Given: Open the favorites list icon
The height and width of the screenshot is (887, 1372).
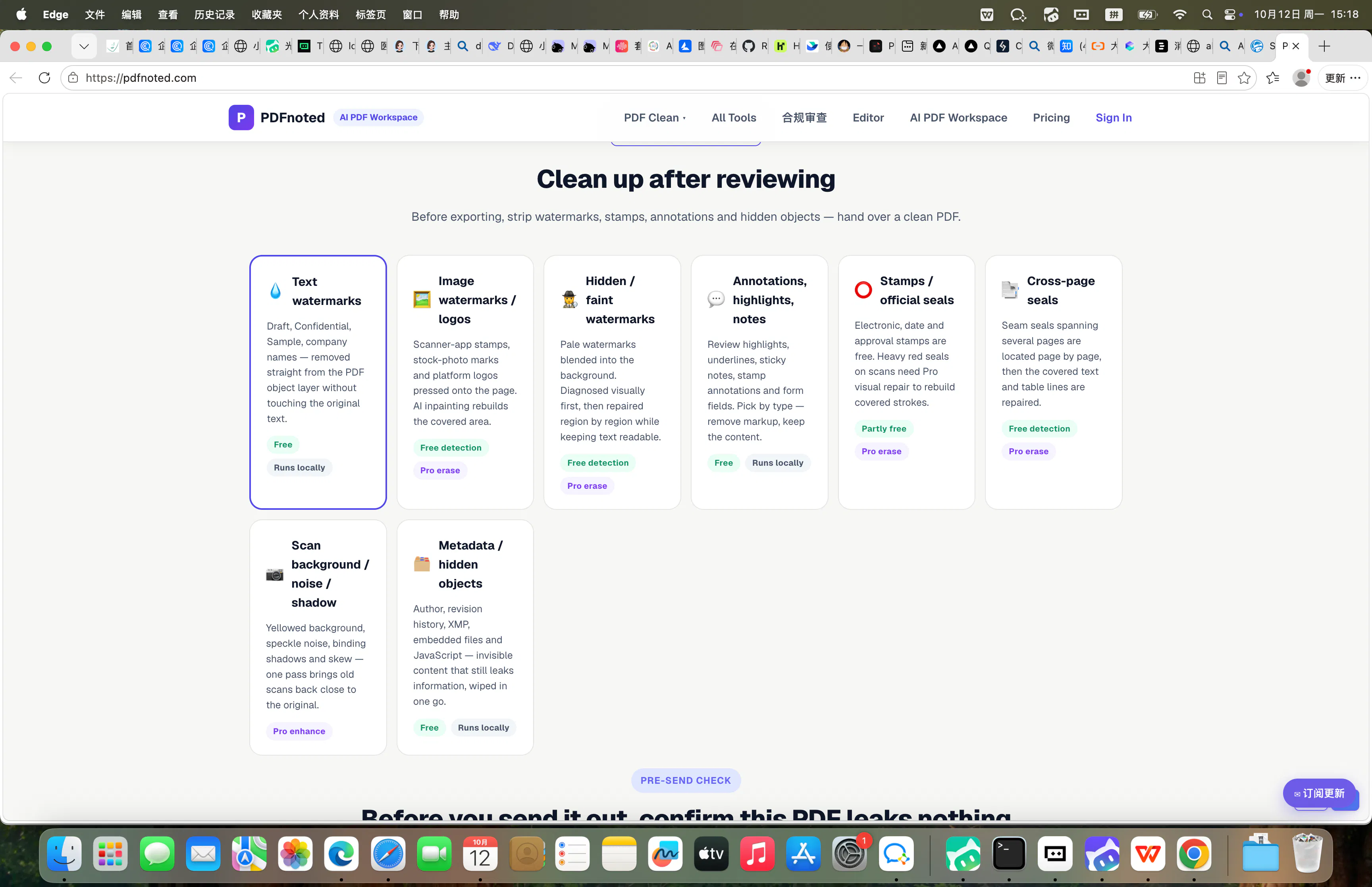Looking at the screenshot, I should 1272,78.
